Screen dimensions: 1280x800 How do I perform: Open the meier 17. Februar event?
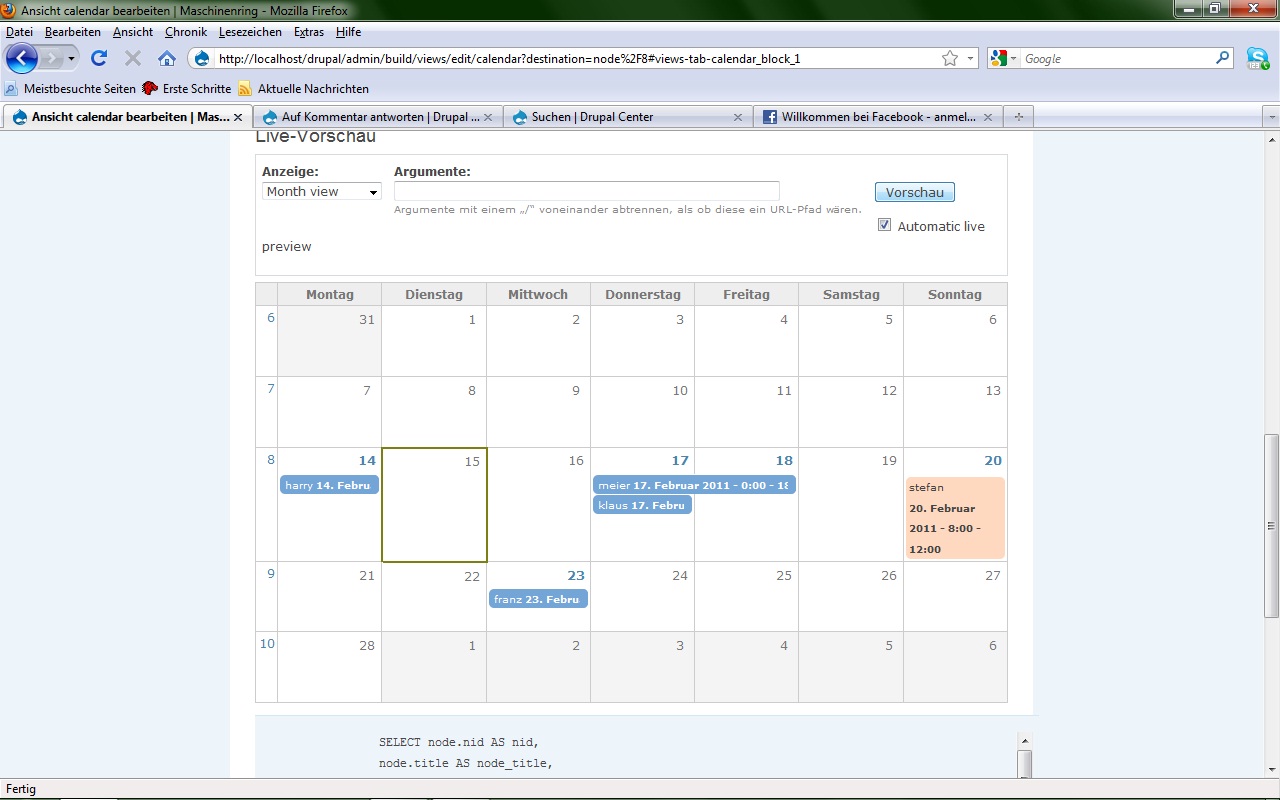[693, 485]
